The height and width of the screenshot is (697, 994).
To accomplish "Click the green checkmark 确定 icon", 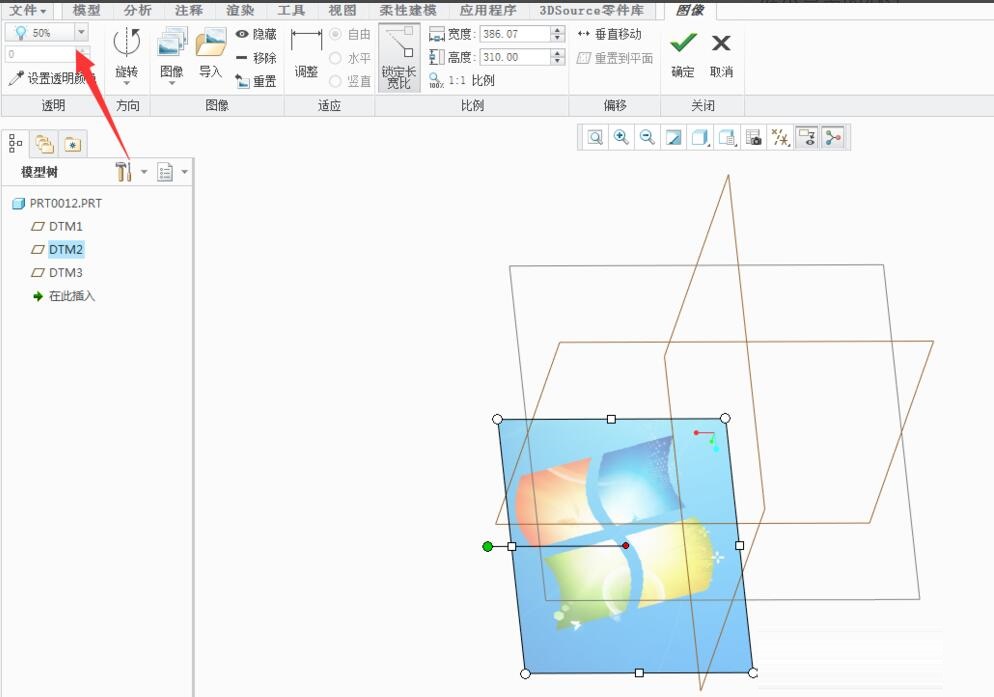I will tap(683, 44).
